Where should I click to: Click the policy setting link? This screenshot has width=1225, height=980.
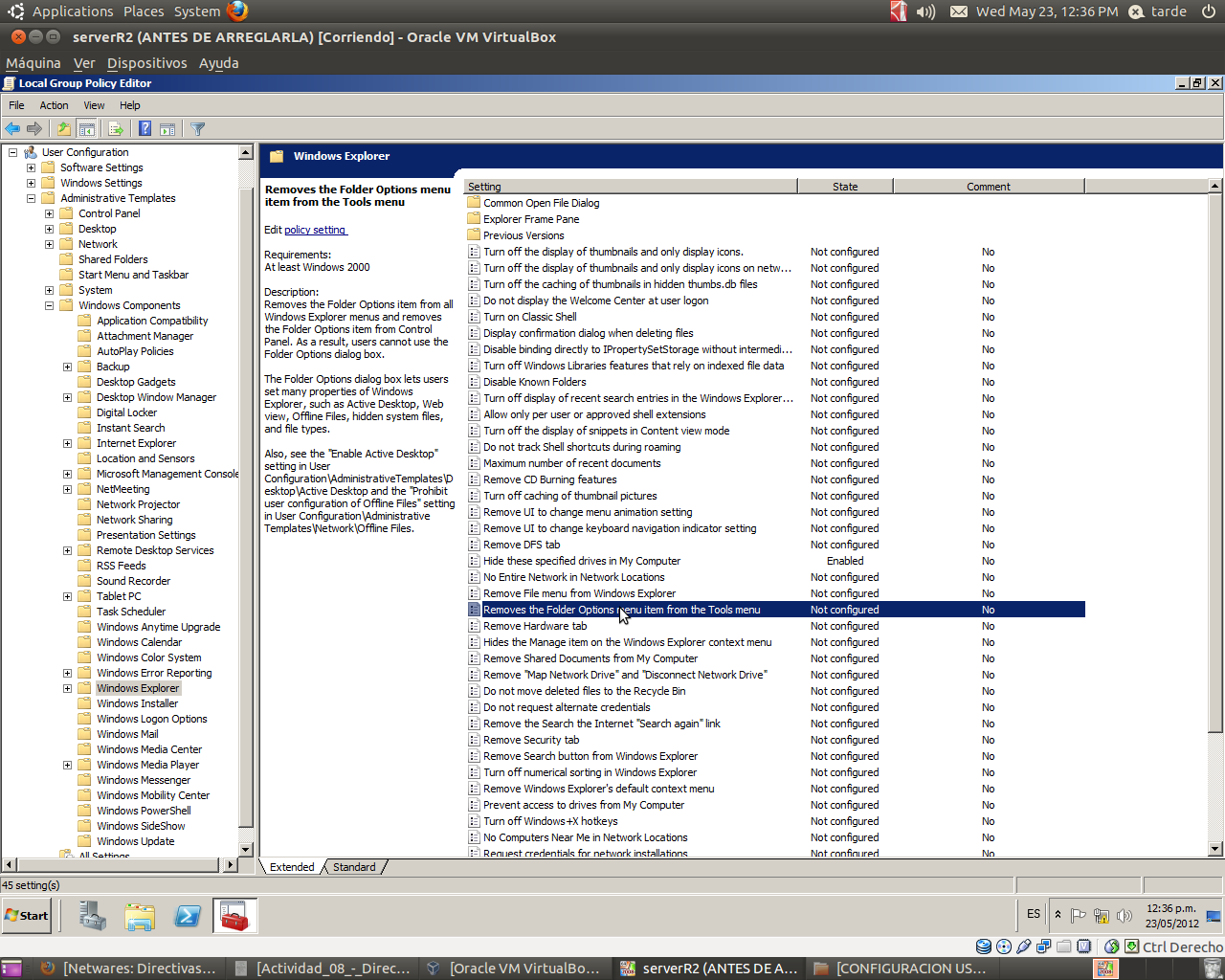(x=315, y=230)
